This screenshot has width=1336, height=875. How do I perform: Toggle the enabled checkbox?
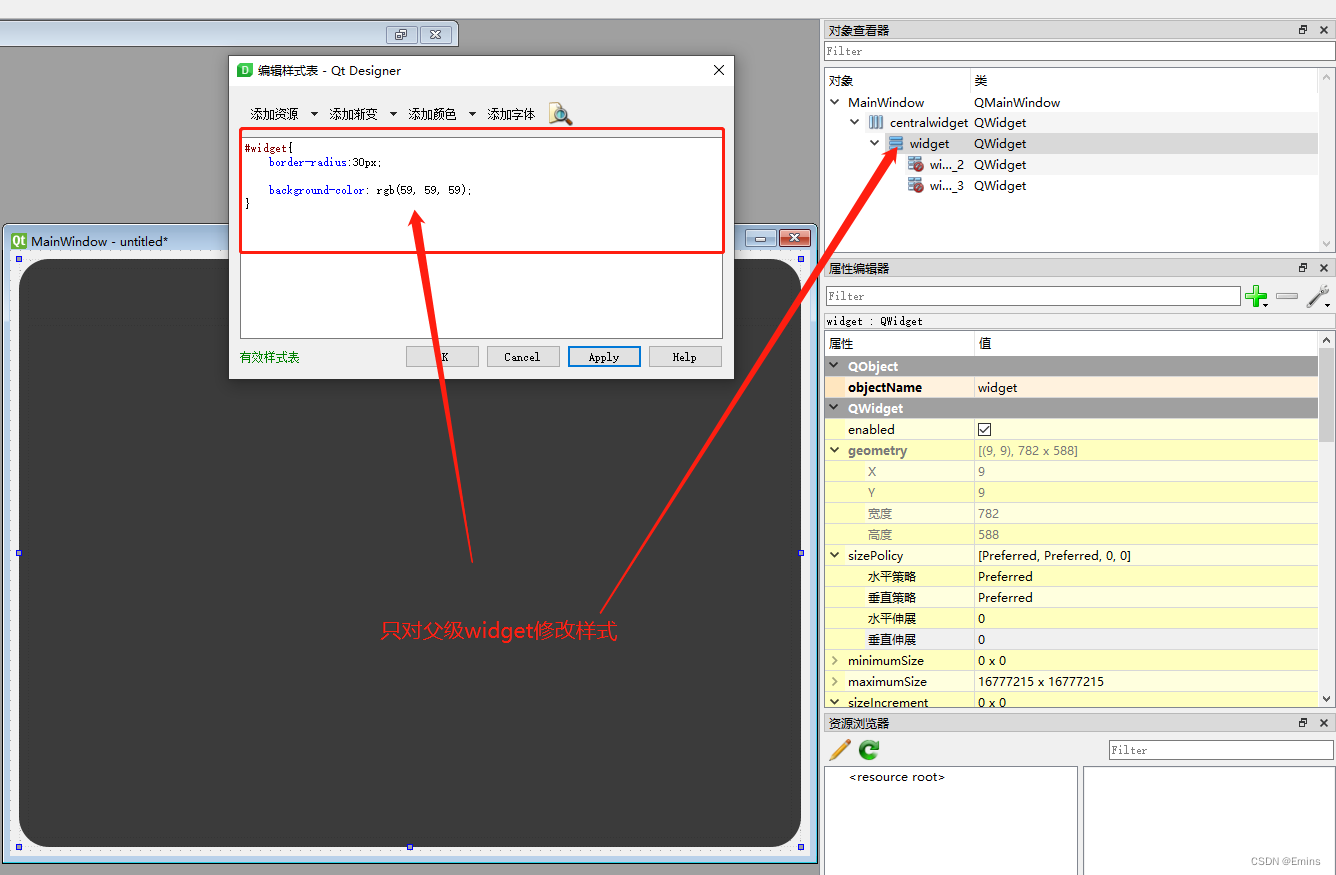[984, 429]
